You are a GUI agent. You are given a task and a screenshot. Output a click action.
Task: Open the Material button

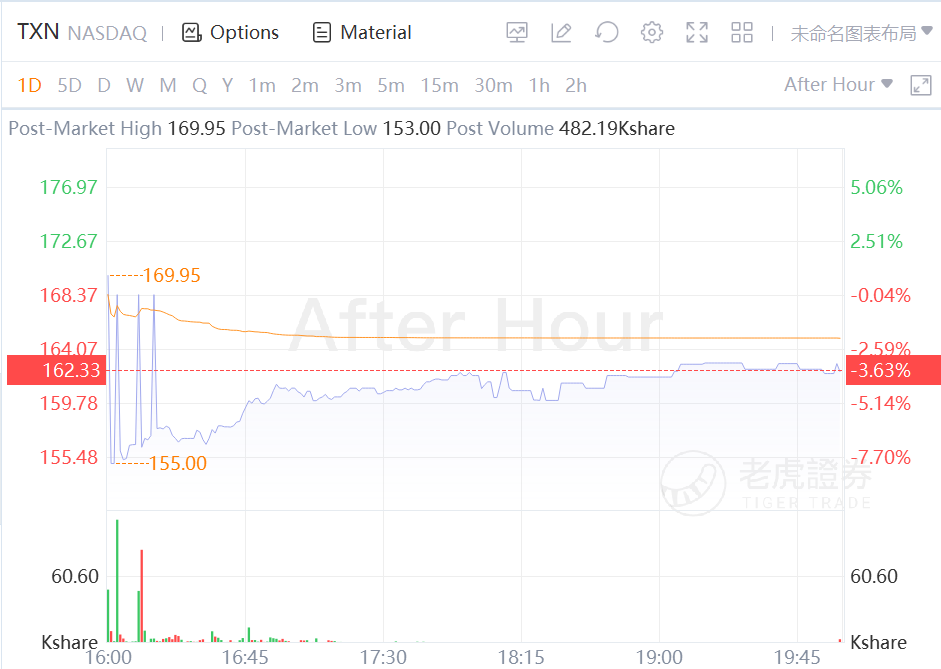[x=362, y=33]
